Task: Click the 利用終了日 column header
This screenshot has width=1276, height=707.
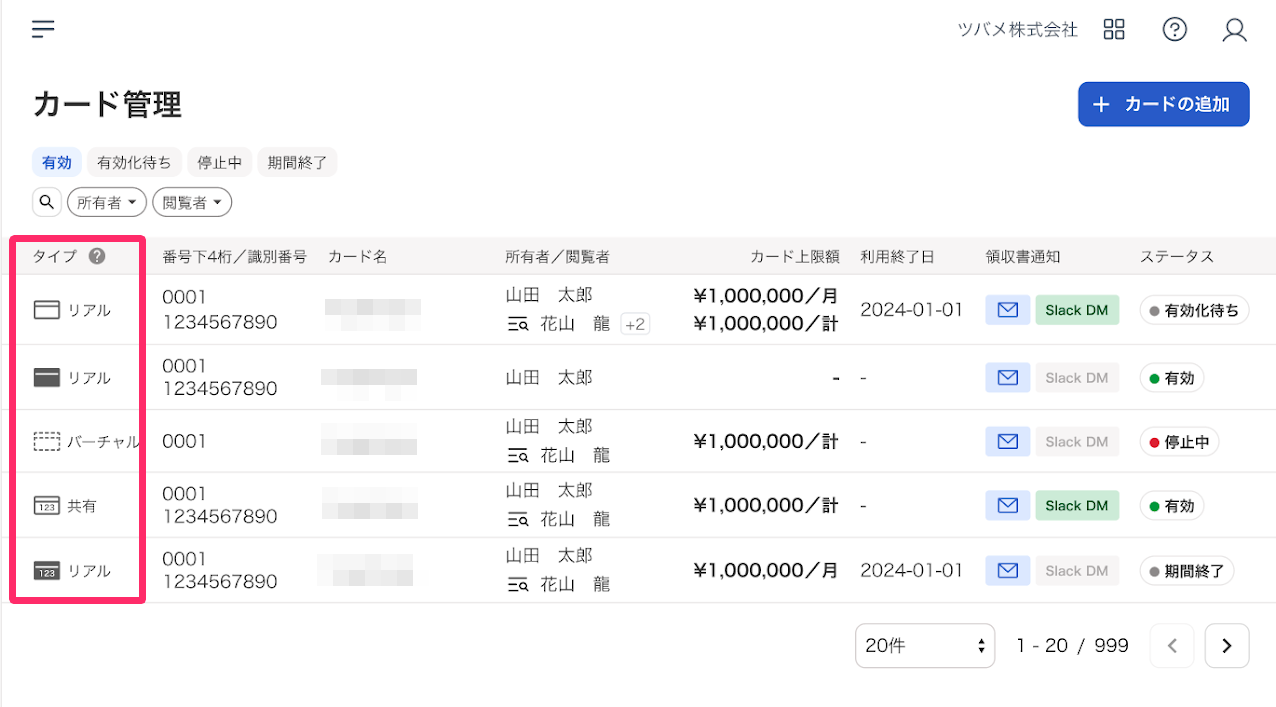Action: pos(897,257)
